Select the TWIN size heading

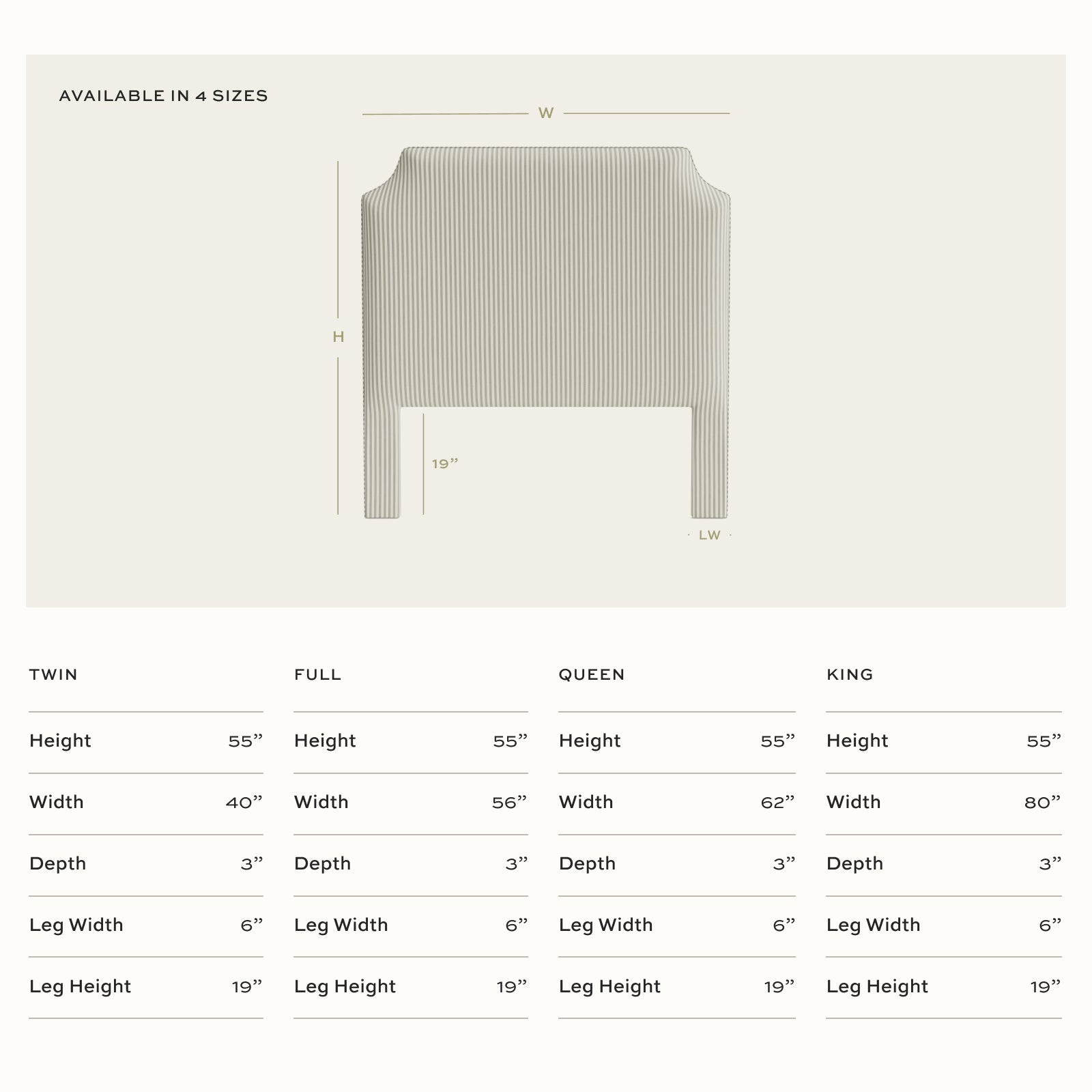coord(54,674)
